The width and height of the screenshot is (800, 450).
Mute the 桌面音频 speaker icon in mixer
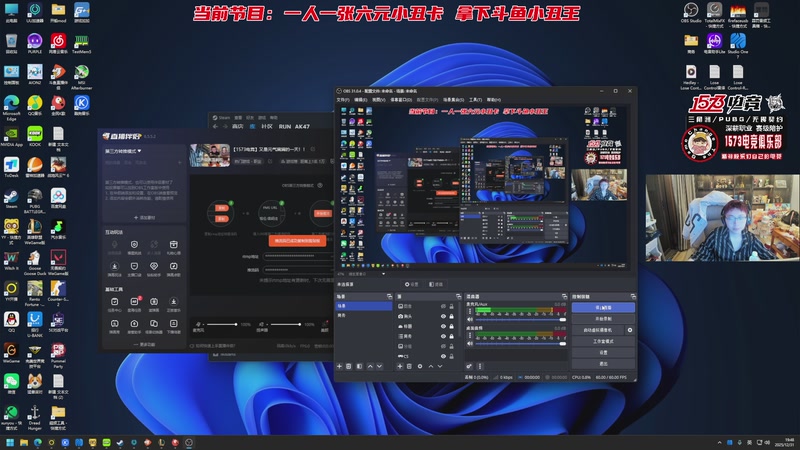(470, 343)
